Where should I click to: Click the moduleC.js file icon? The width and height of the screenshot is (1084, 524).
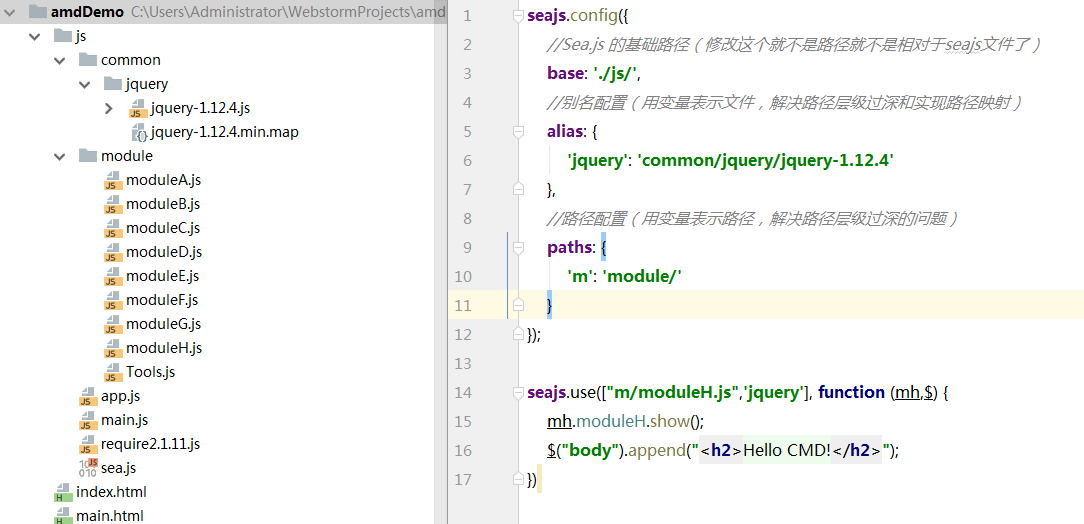tap(113, 228)
